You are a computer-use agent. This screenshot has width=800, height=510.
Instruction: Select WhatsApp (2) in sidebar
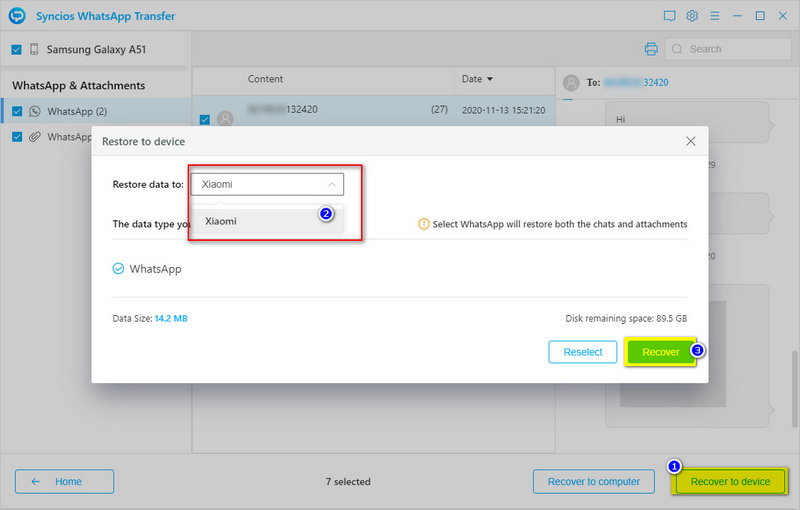tap(97, 111)
